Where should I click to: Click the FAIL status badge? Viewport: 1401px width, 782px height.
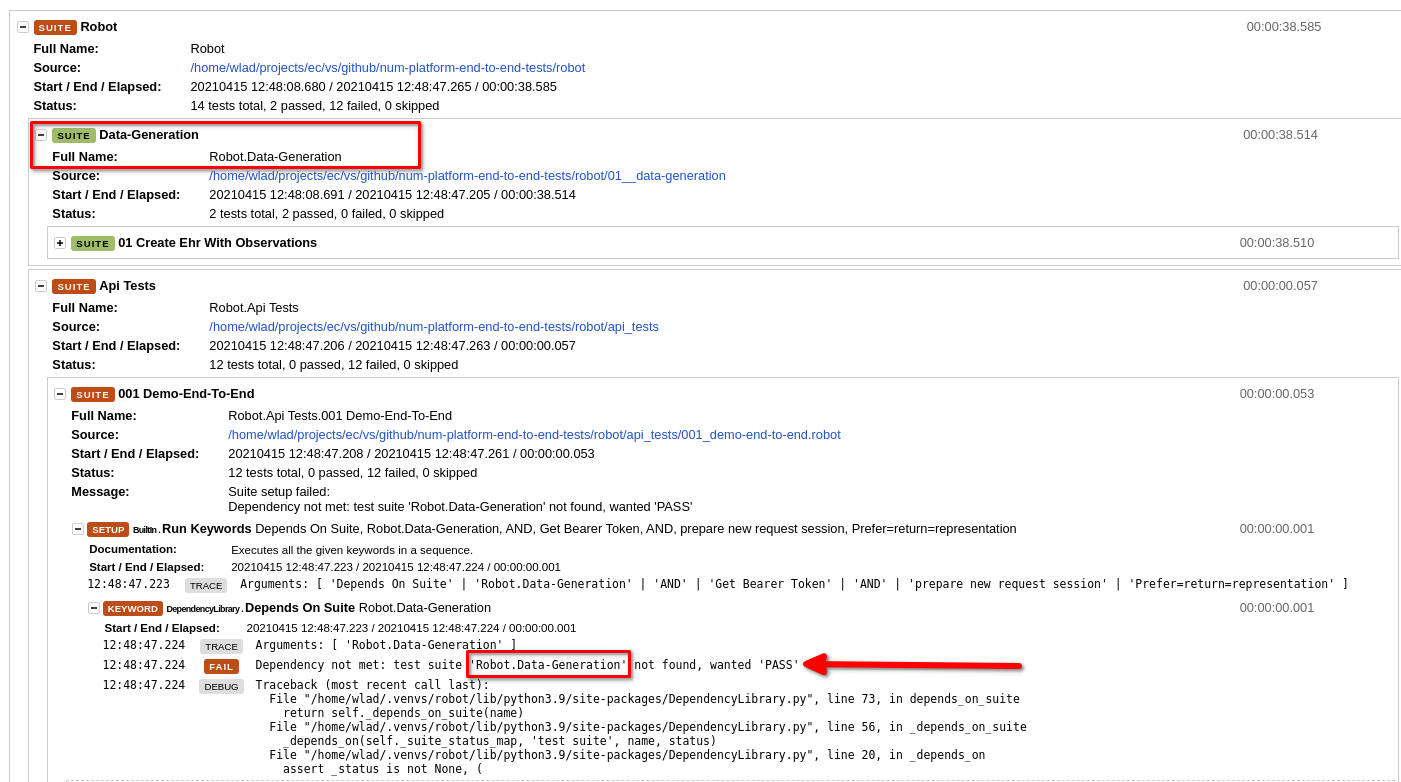221,665
